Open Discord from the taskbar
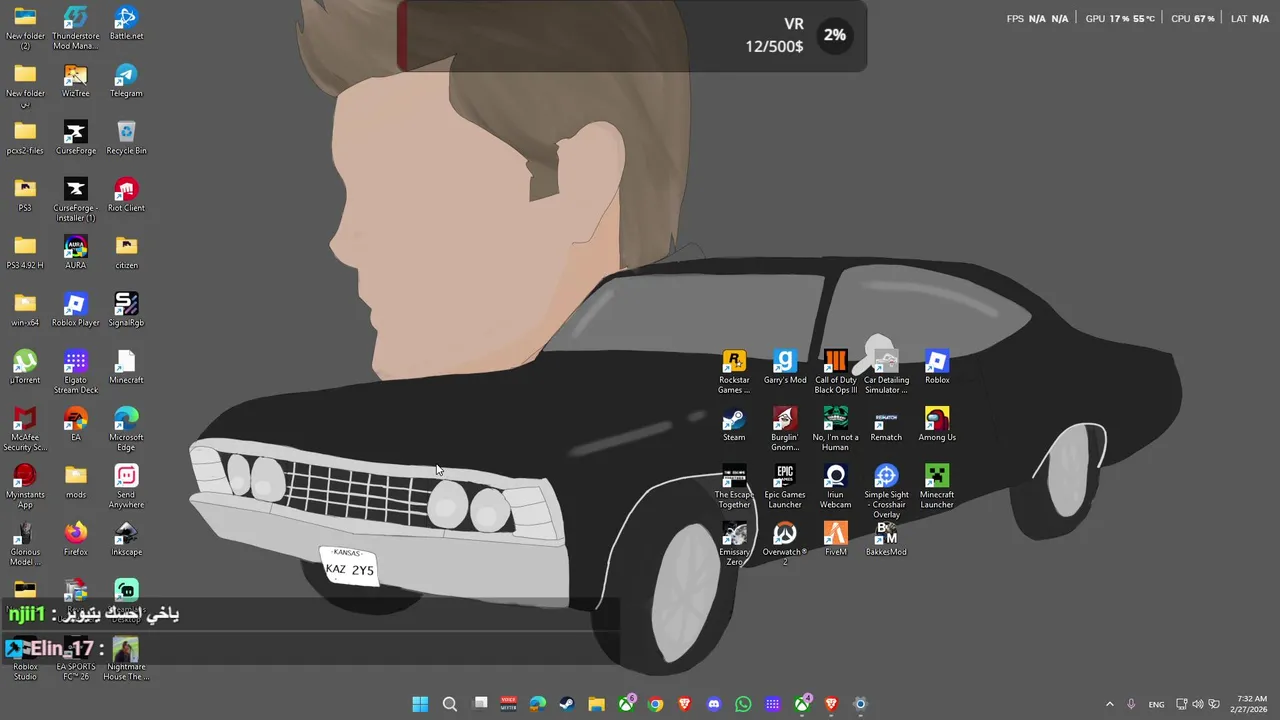The image size is (1280, 720). click(713, 704)
